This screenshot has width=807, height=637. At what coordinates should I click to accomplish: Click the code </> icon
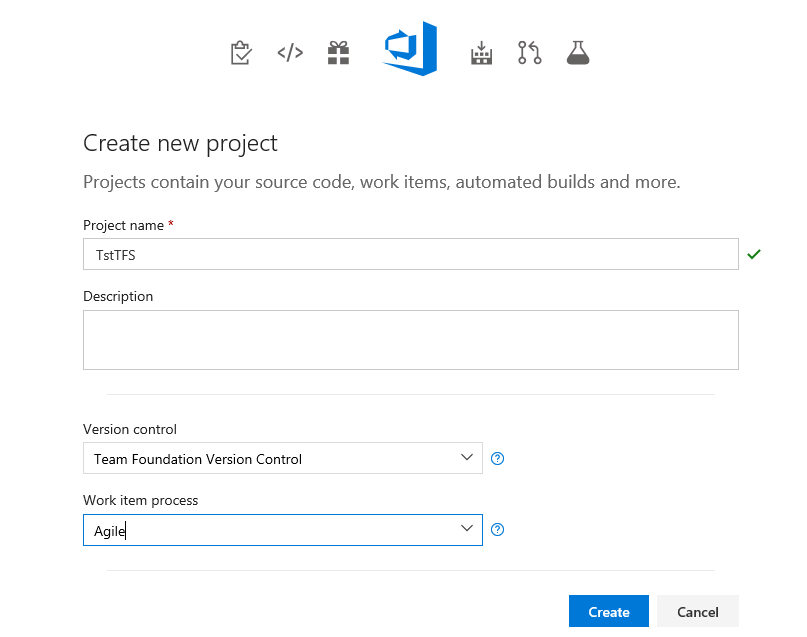[289, 52]
